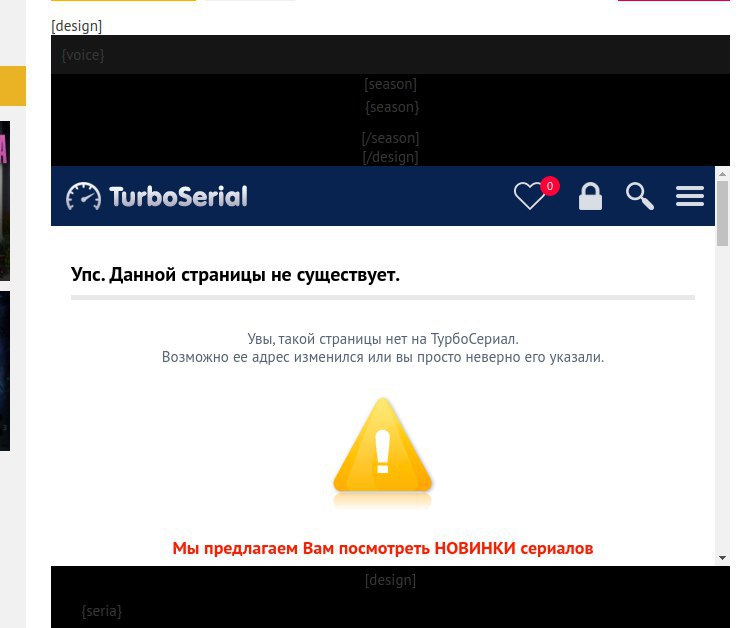Open the hamburger menu
Screen dimensions: 752x628
(690, 196)
